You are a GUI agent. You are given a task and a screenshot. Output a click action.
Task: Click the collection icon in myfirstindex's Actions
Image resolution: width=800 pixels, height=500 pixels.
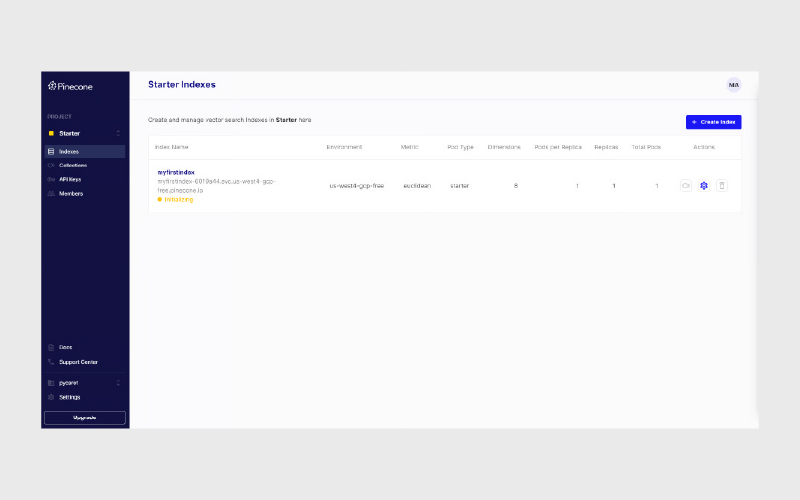686,186
